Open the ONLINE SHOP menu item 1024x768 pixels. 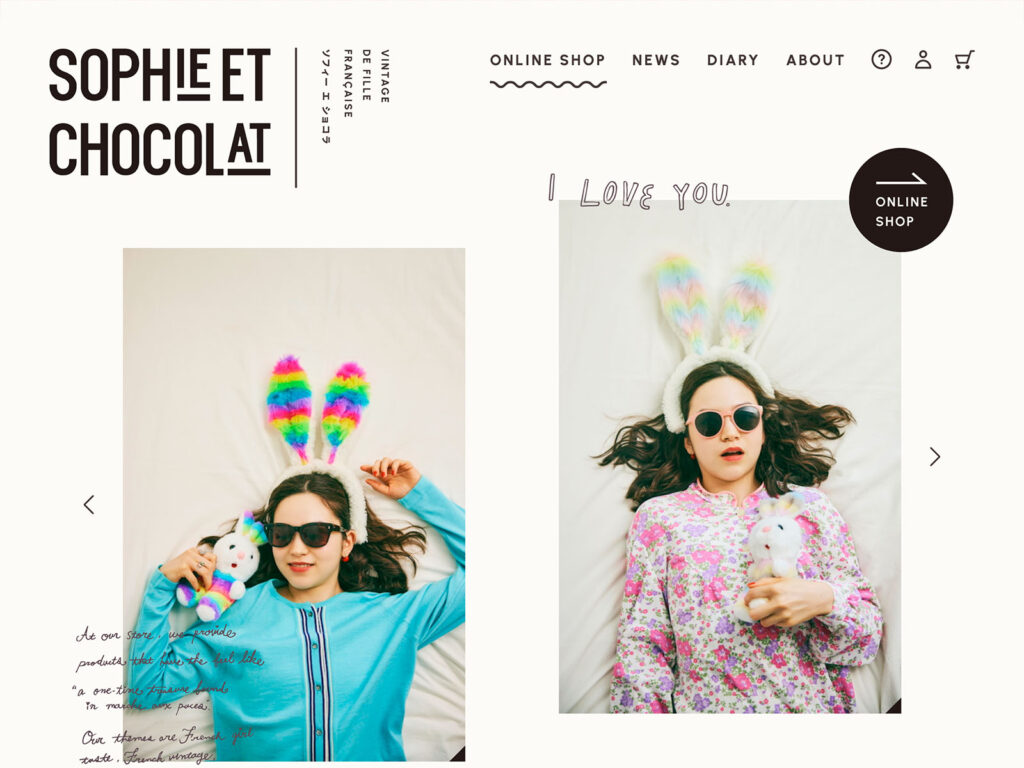point(547,60)
